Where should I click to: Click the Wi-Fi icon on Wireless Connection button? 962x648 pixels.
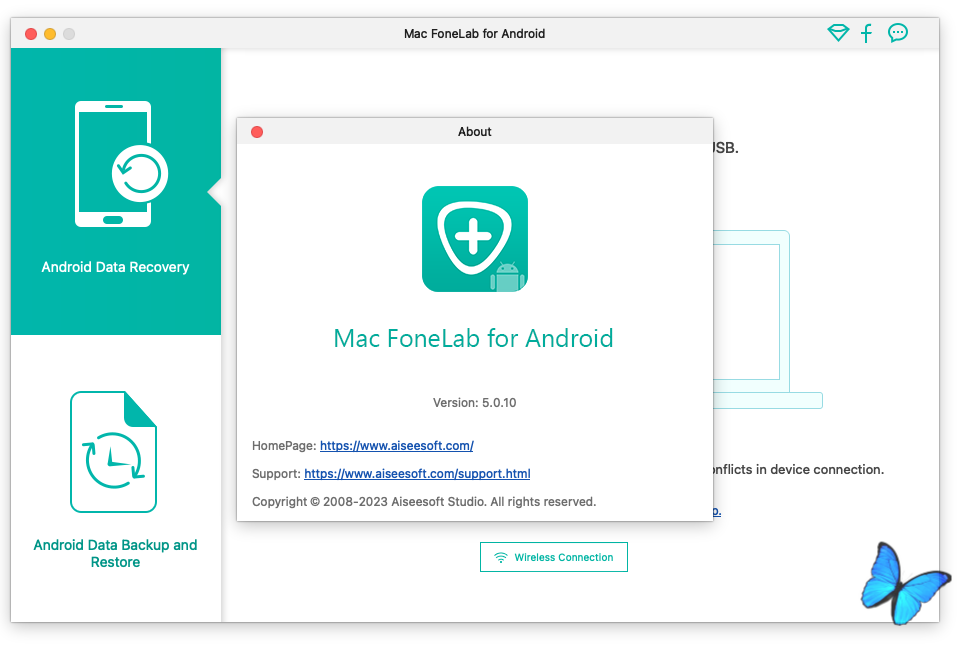[x=501, y=557]
